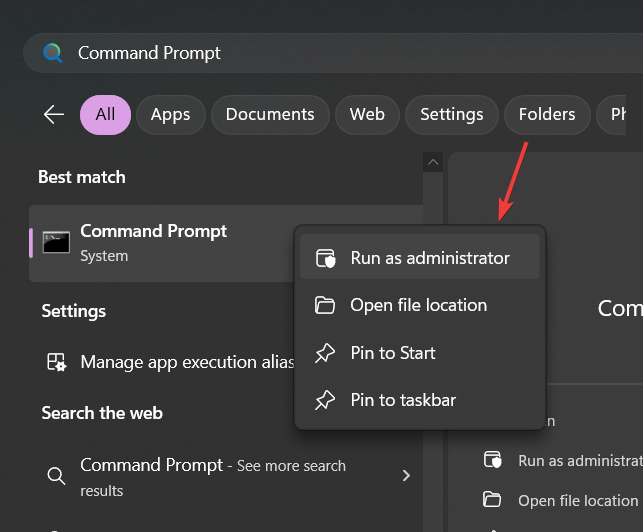Open the Web filter tab
Viewport: 643px width, 532px height.
pyautogui.click(x=367, y=115)
